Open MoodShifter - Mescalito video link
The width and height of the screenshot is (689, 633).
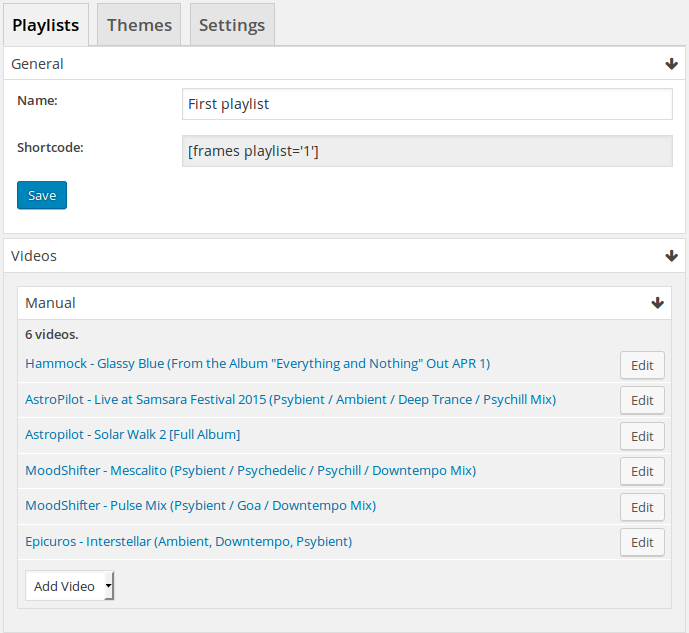click(250, 470)
